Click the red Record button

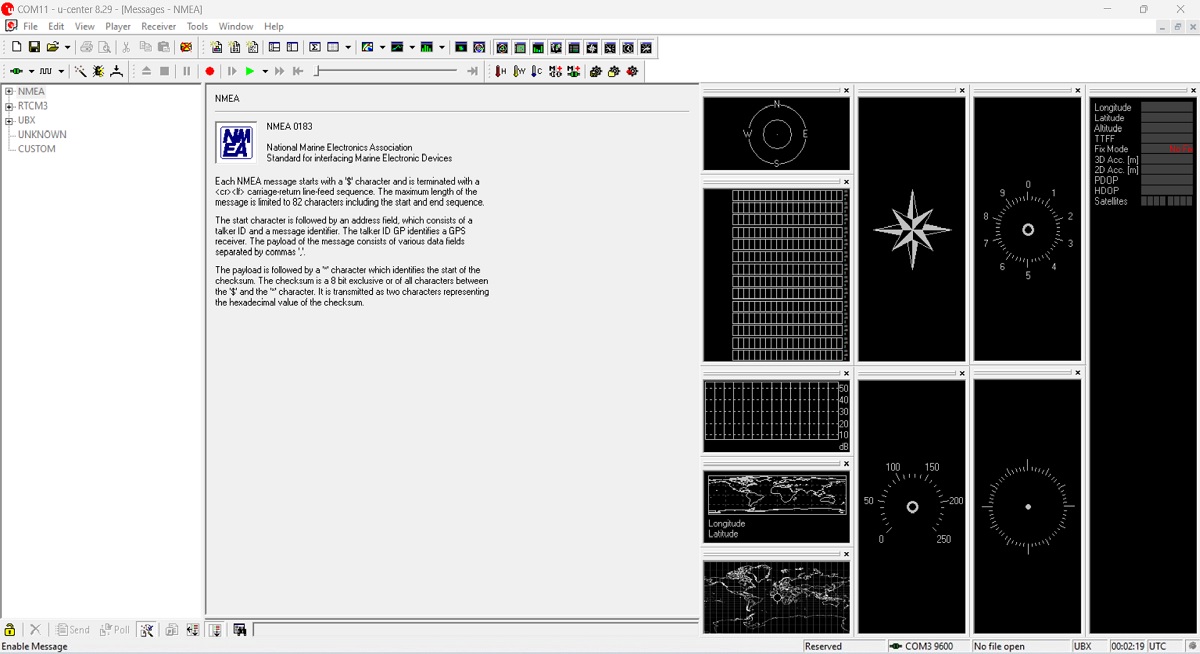pos(210,71)
